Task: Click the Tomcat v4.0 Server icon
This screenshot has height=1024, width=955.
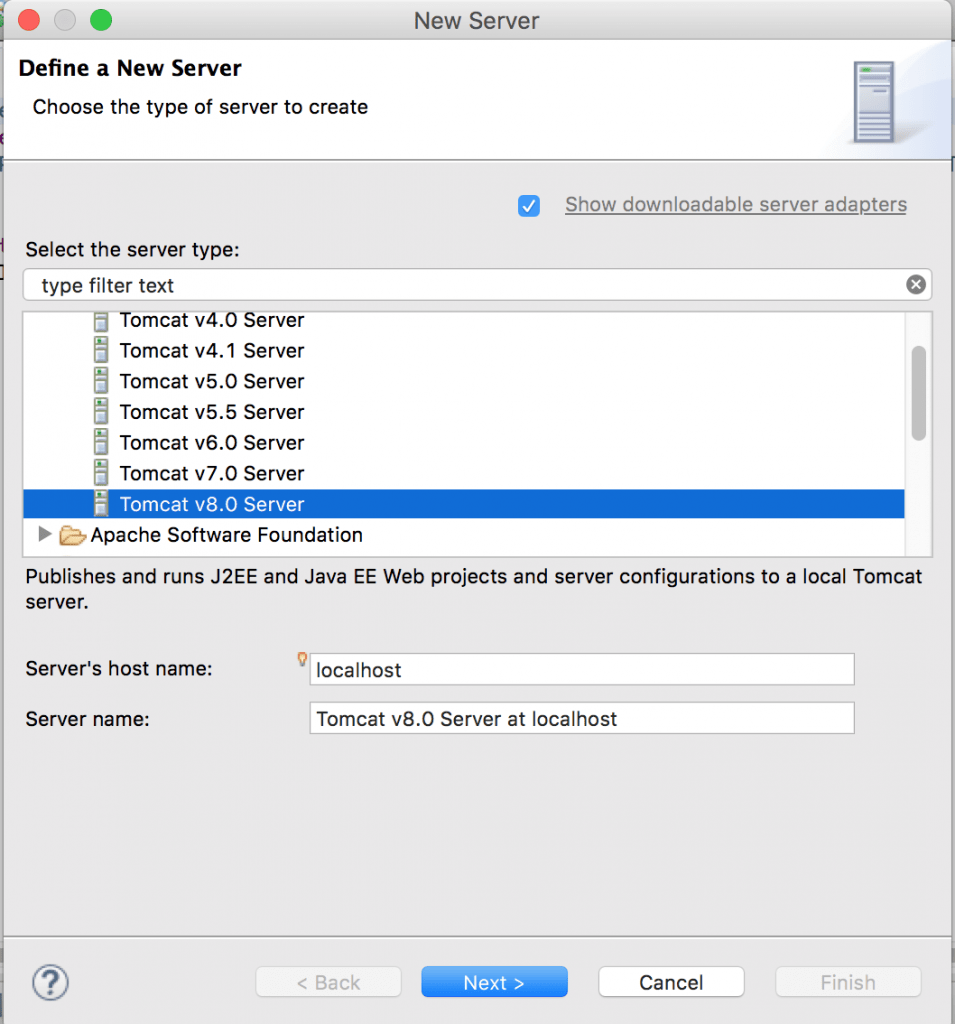Action: click(101, 321)
